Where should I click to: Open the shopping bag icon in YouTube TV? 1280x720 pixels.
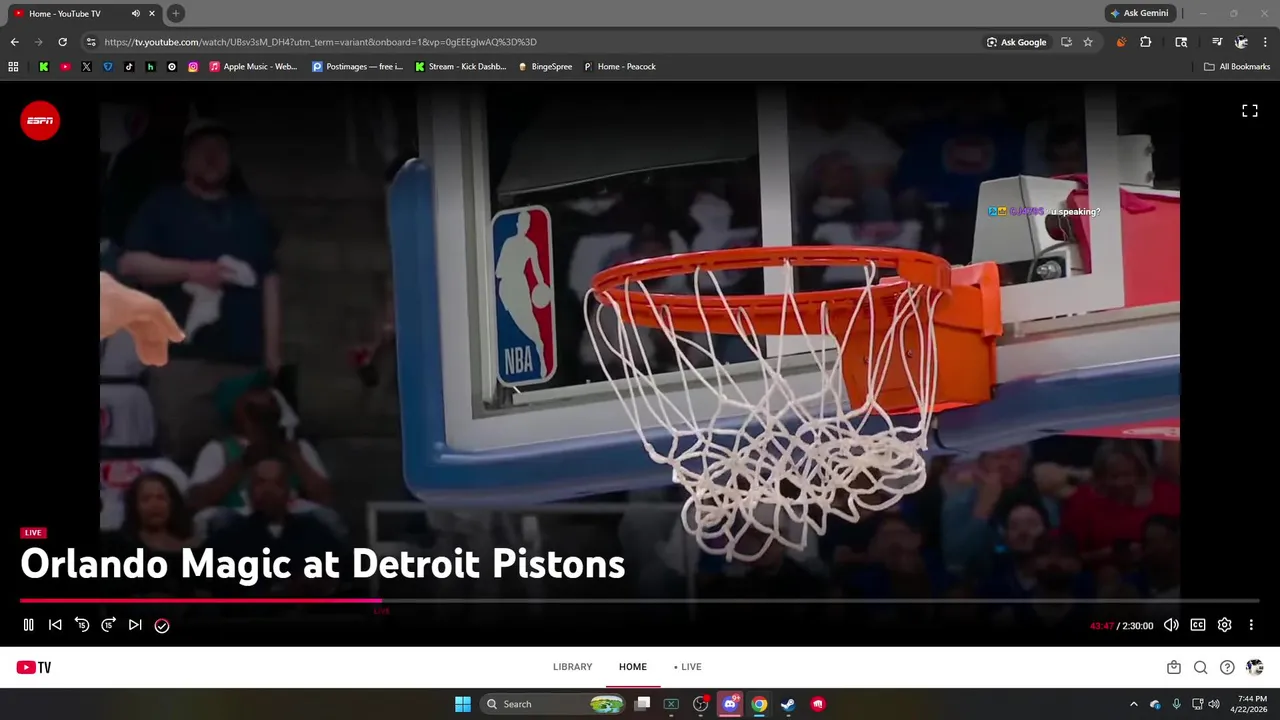tap(1174, 667)
